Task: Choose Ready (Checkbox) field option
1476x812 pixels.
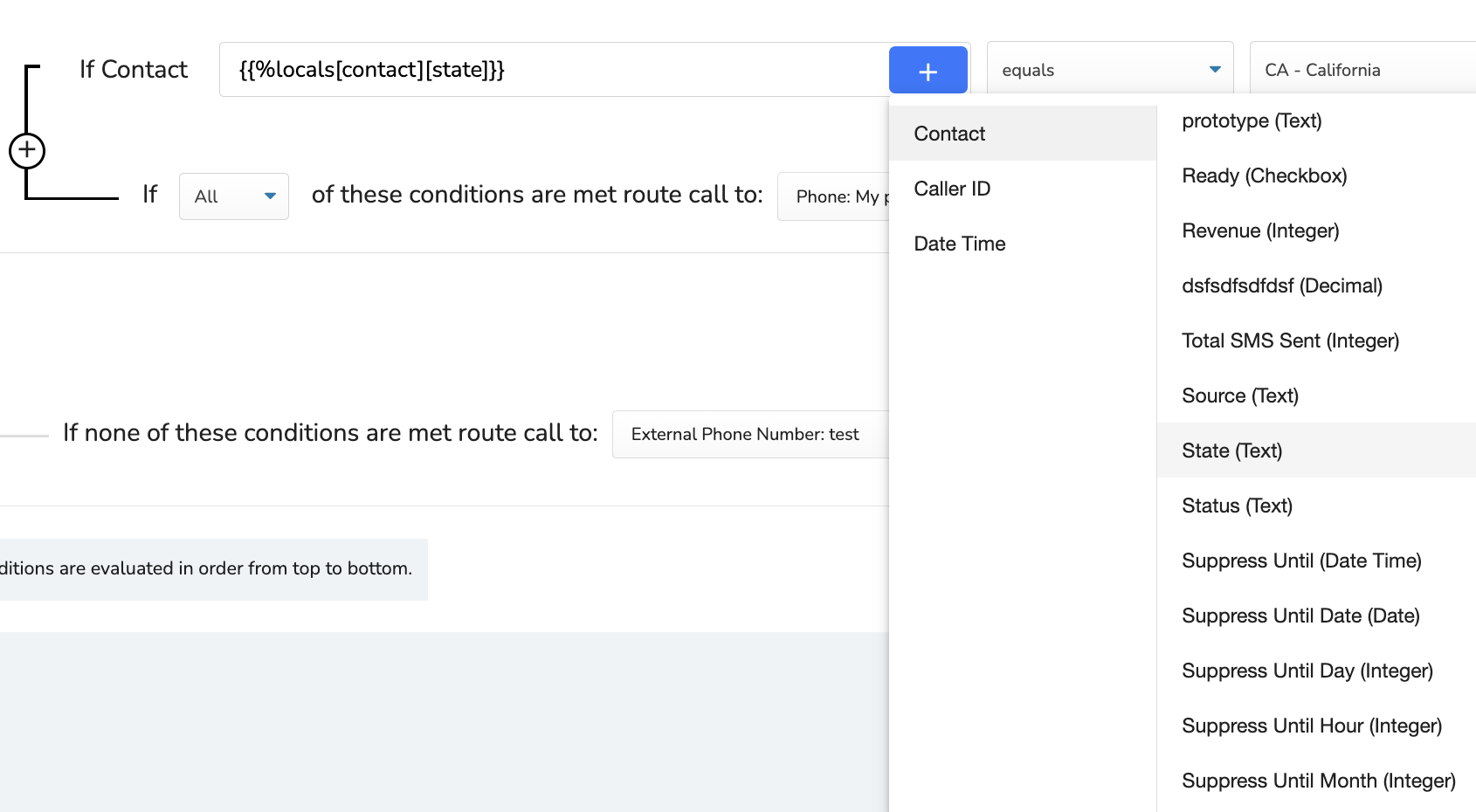Action: click(1316, 175)
